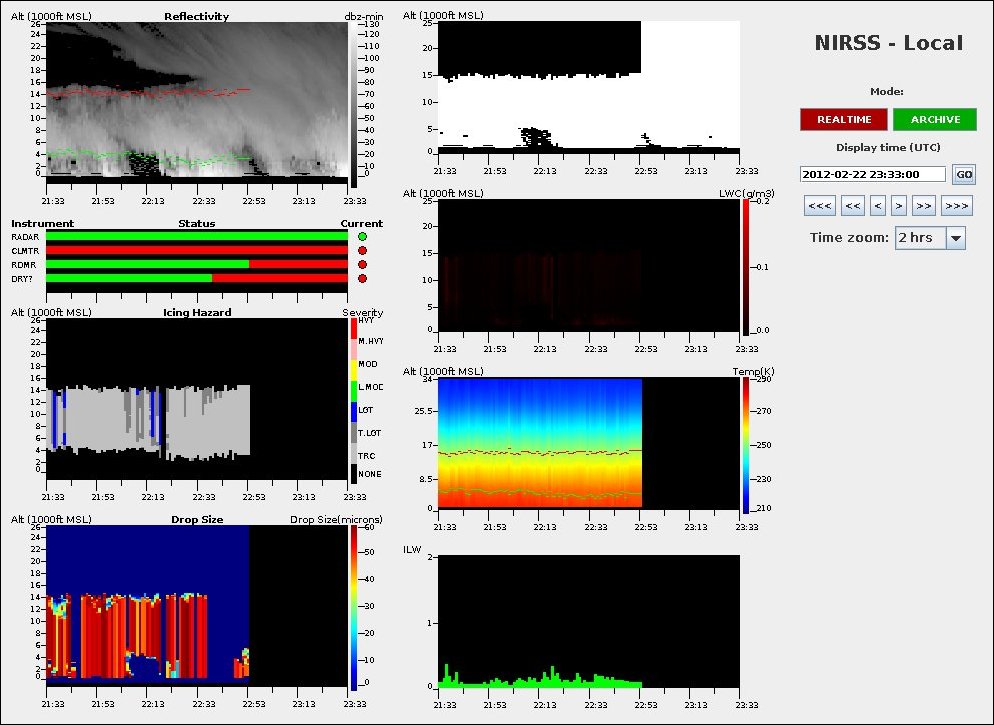This screenshot has height=725, width=994.
Task: Click the red DRY? current status light
Action: 362,279
